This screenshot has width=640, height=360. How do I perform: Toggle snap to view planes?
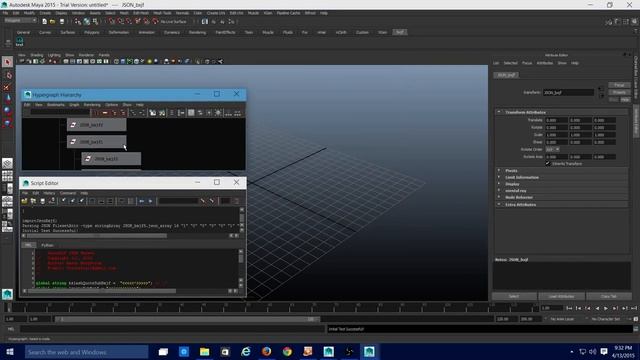point(146,21)
